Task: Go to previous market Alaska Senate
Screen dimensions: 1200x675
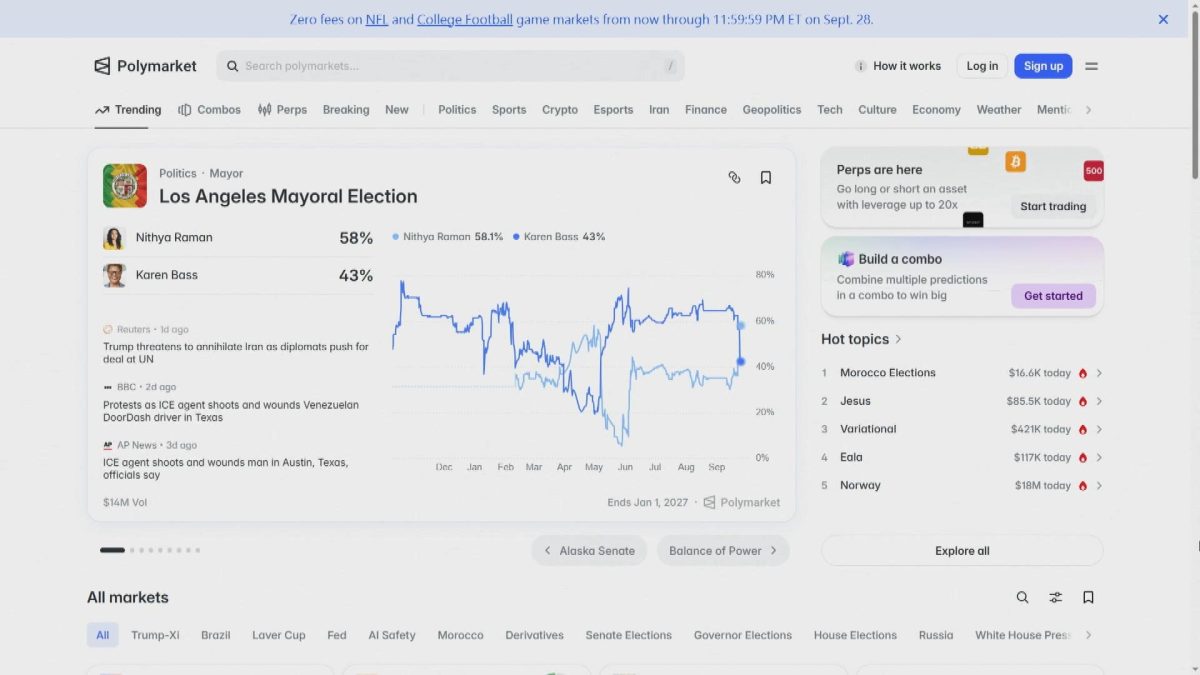Action: (x=589, y=551)
